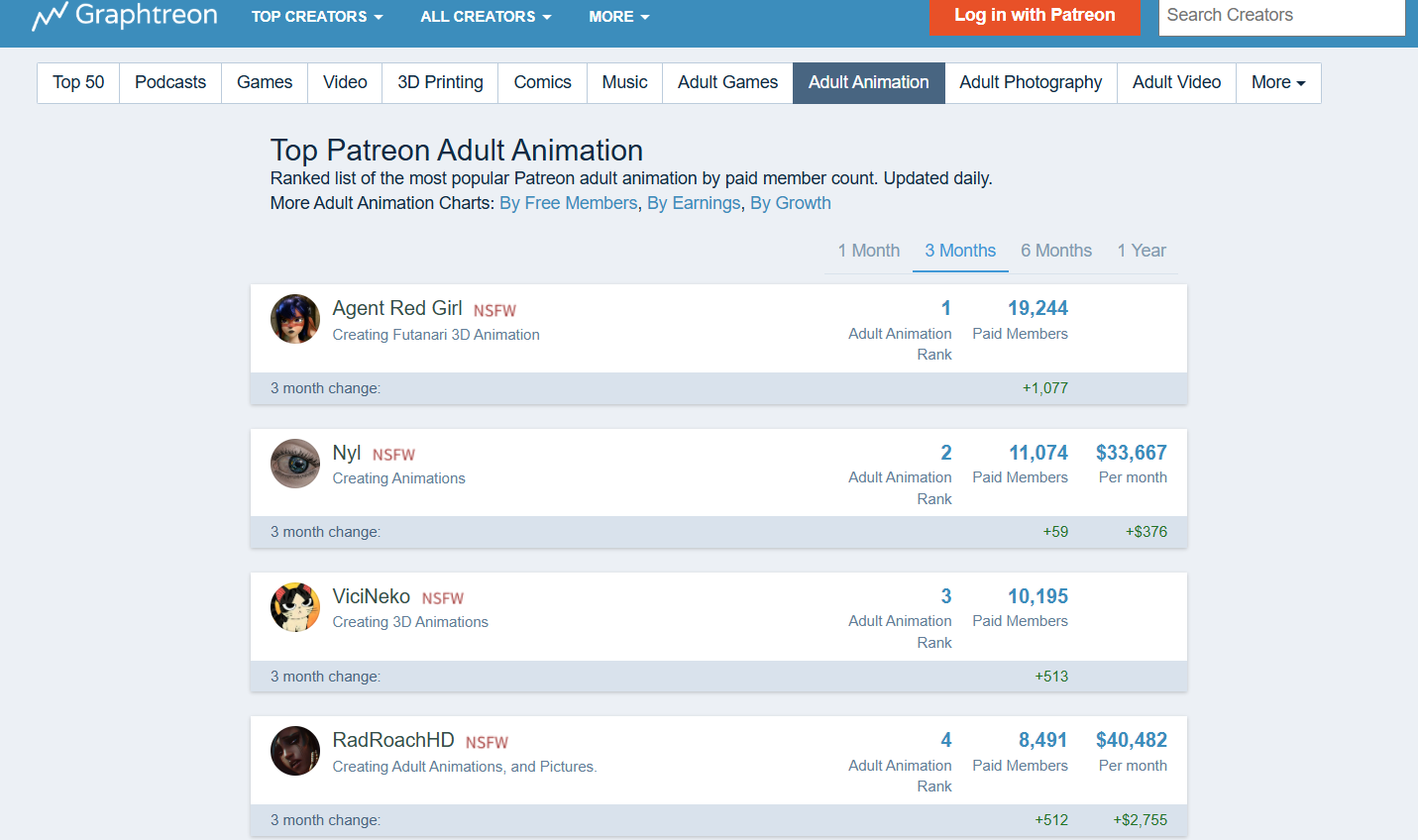Switch time range to 1 Year
The height and width of the screenshot is (840, 1418).
pyautogui.click(x=1142, y=251)
